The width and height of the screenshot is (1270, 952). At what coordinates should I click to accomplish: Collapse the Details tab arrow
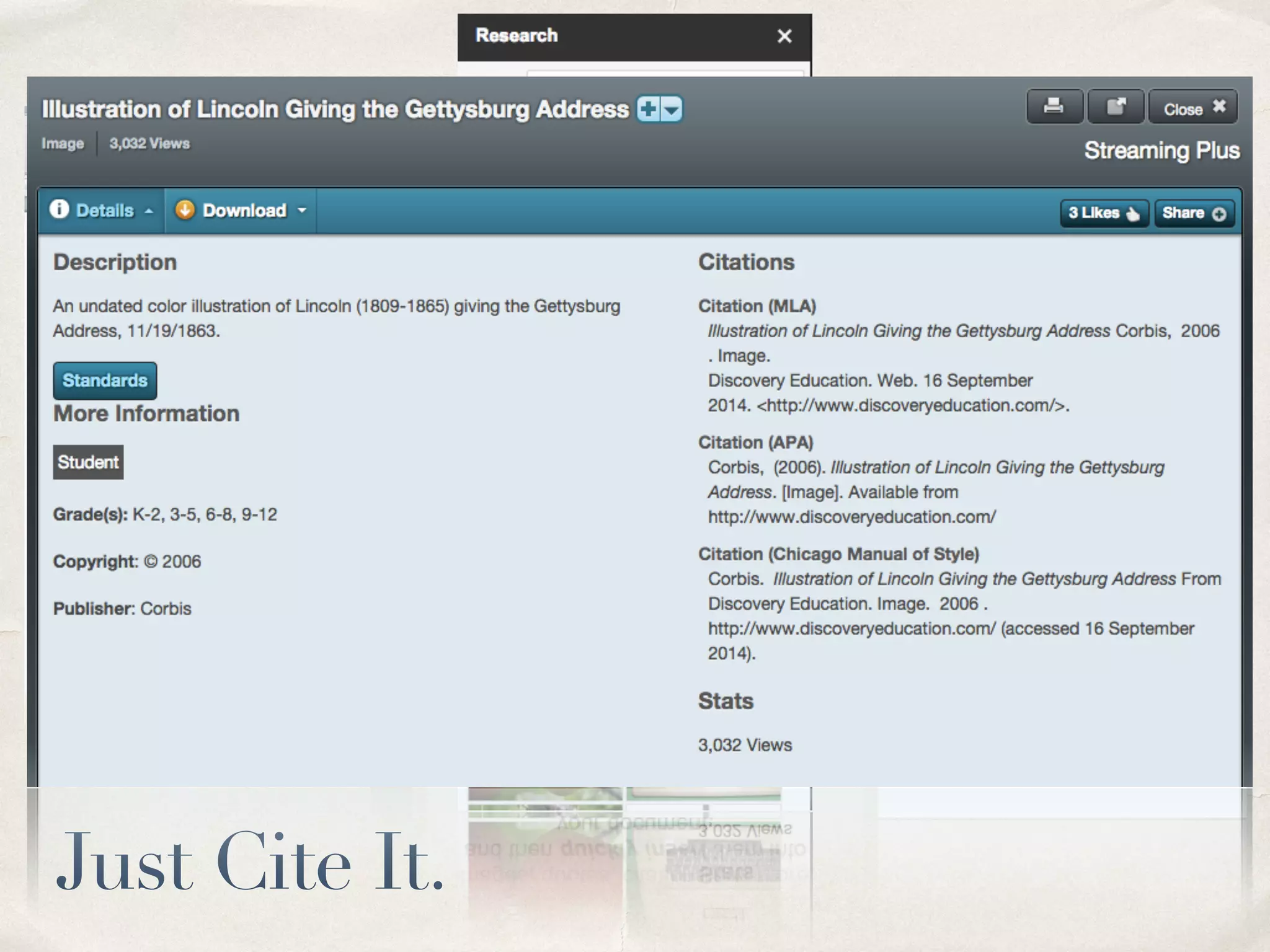point(149,211)
